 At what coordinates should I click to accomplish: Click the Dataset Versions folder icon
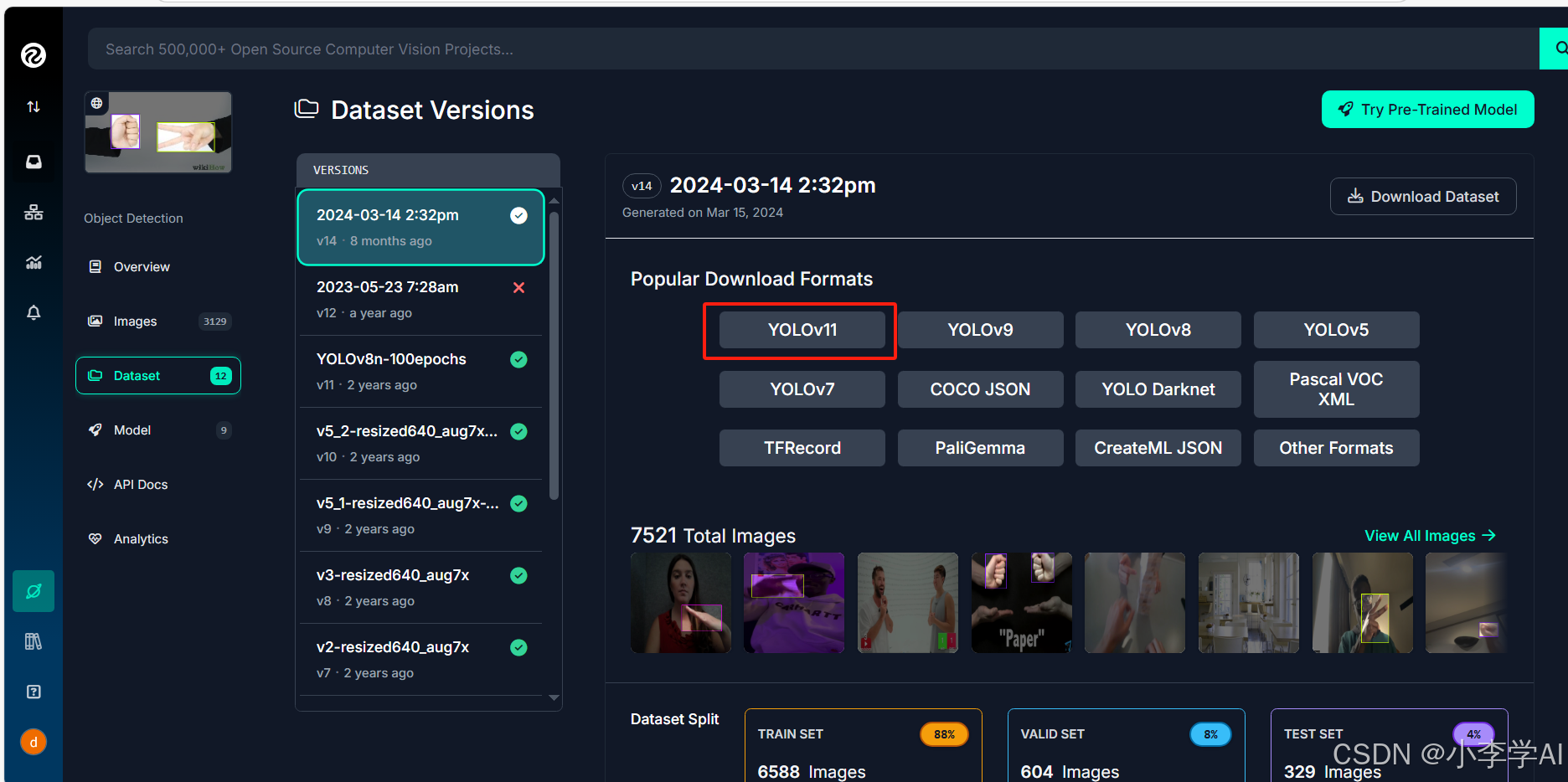[x=307, y=109]
